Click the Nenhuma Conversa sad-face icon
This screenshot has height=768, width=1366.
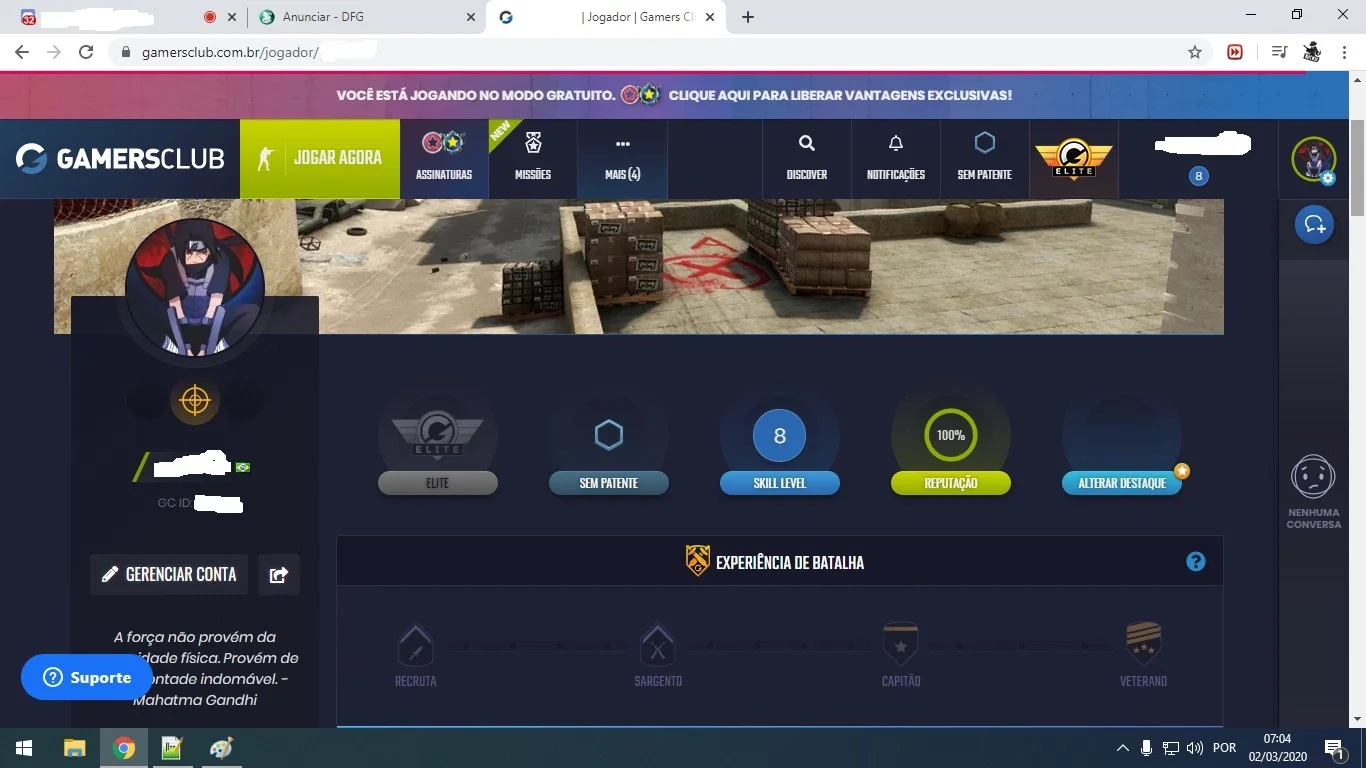(1313, 477)
